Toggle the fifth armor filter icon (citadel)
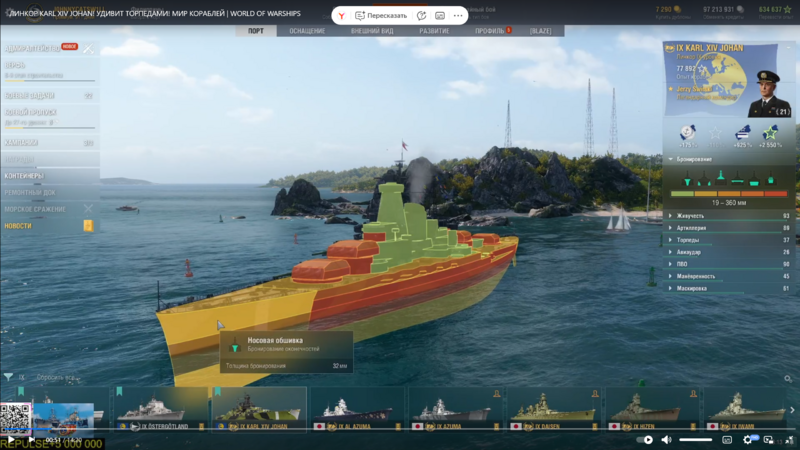This screenshot has height=450, width=800. pyautogui.click(x=754, y=179)
